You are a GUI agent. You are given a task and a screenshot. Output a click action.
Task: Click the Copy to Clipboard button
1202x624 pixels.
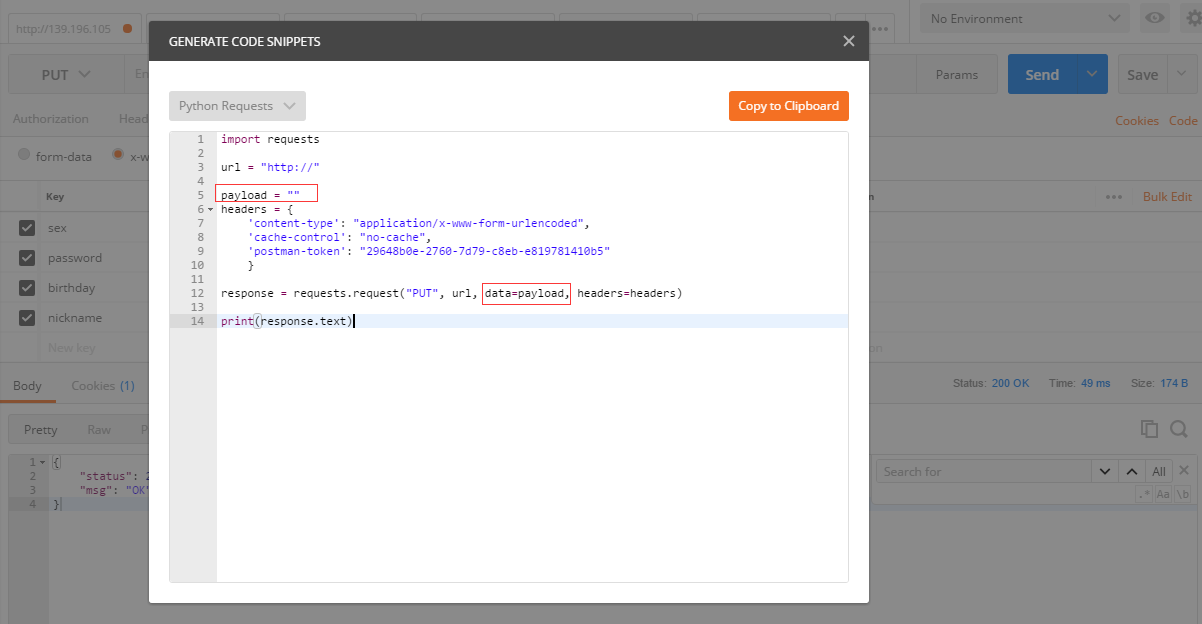coord(788,105)
